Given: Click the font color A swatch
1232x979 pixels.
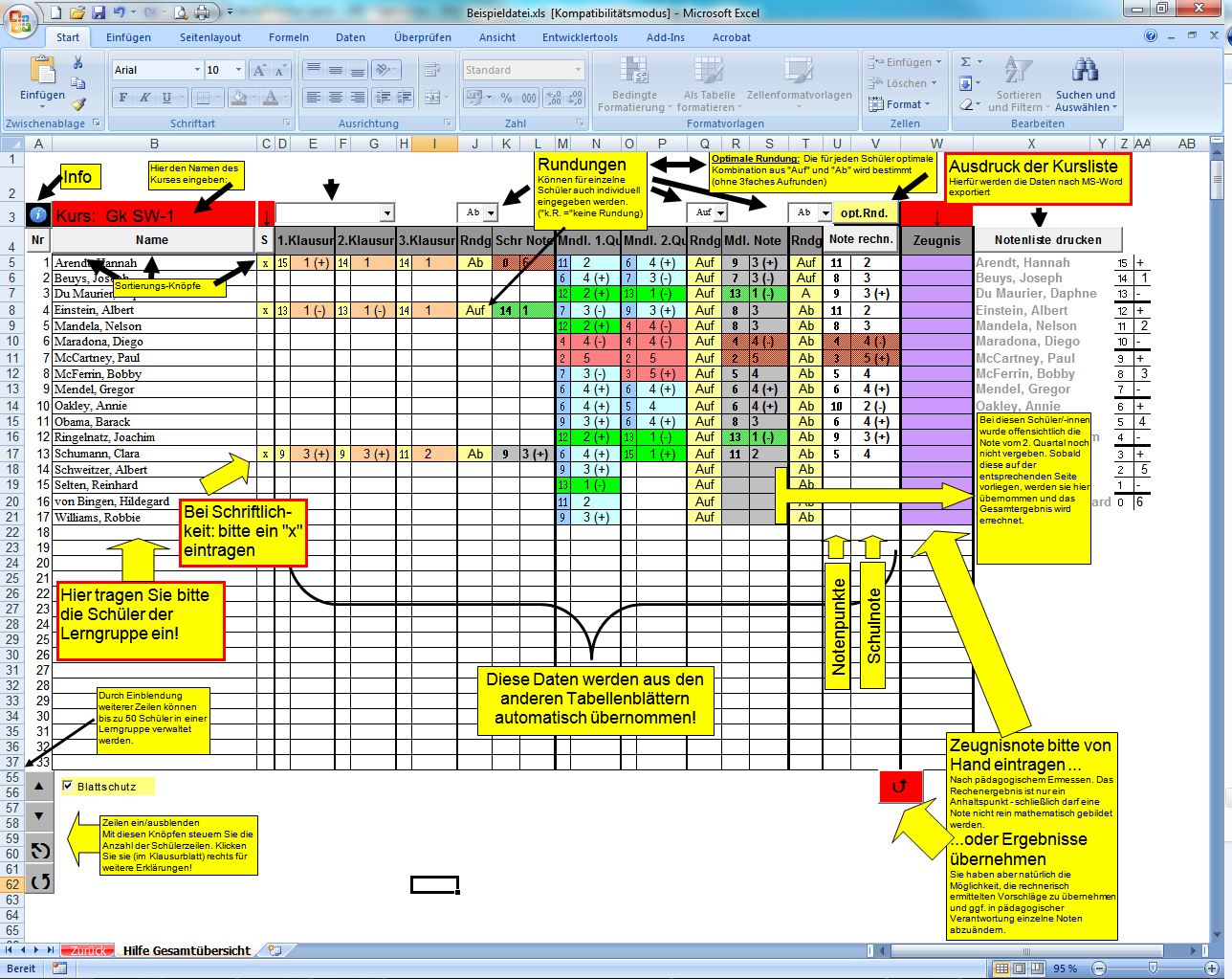Looking at the screenshot, I should [272, 98].
